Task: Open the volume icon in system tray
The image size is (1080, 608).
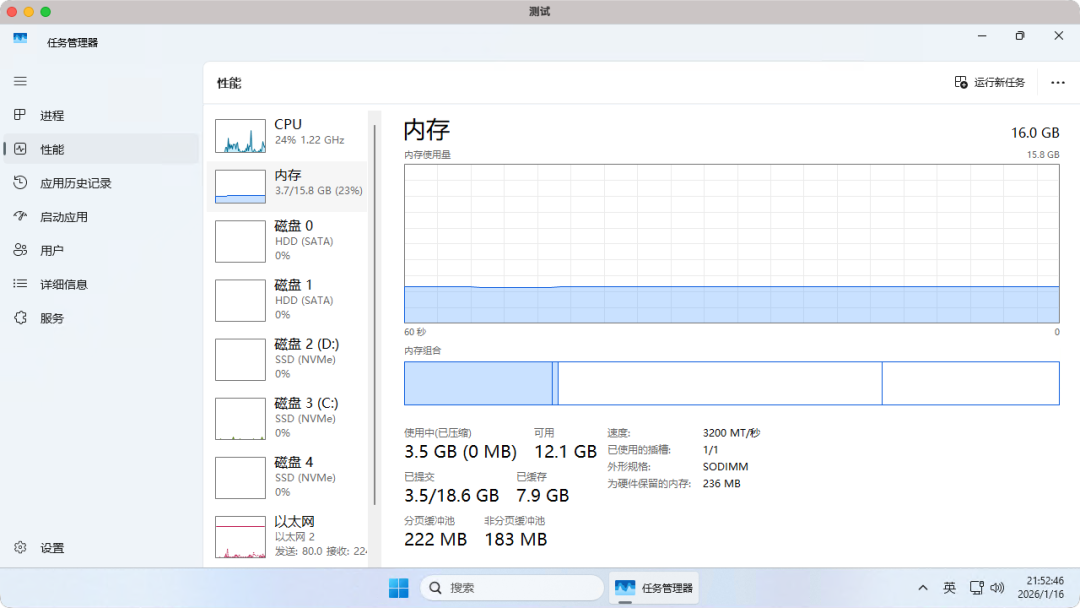Action: coord(997,587)
